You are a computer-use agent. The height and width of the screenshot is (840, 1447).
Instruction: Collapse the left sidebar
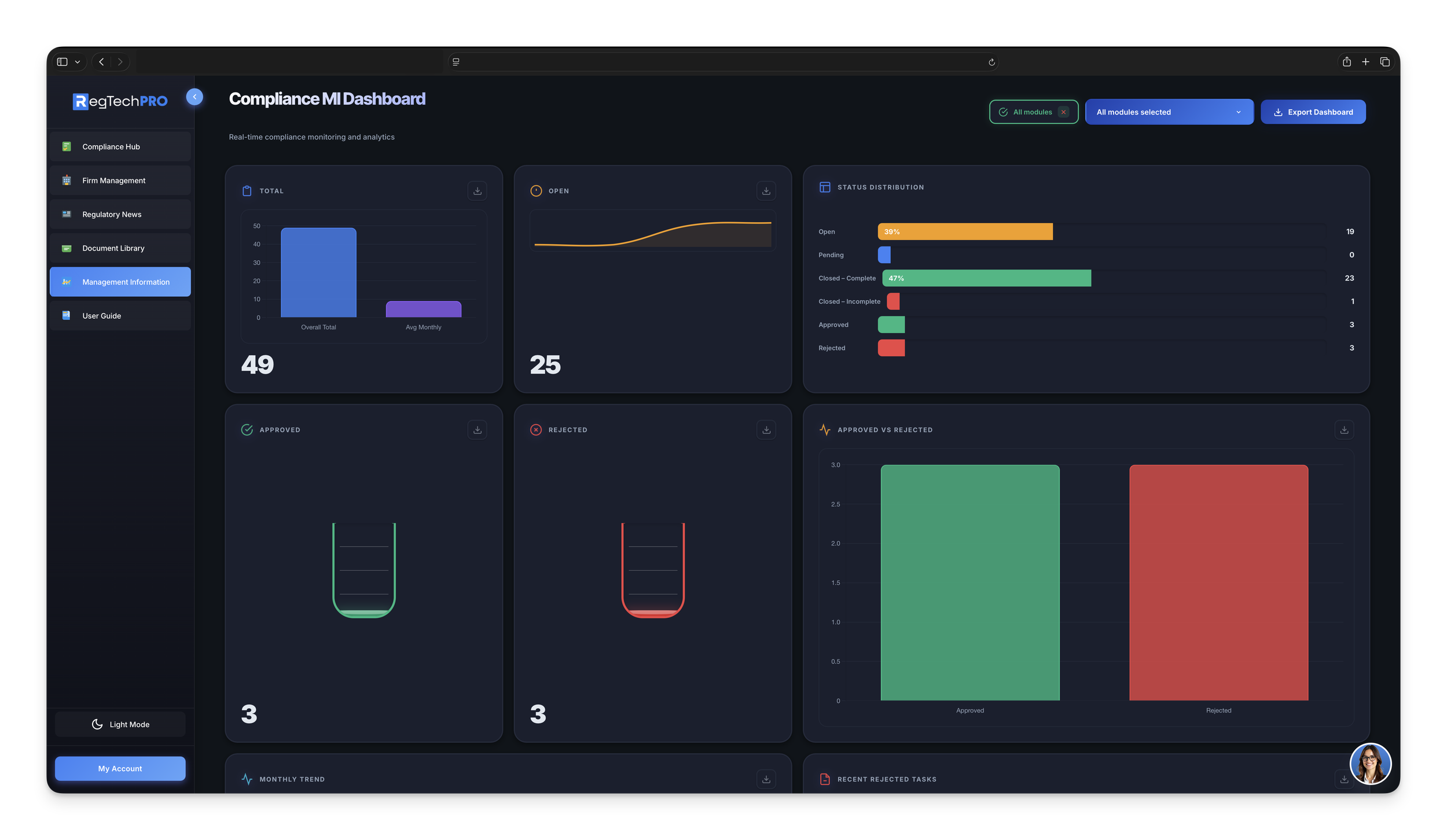194,97
